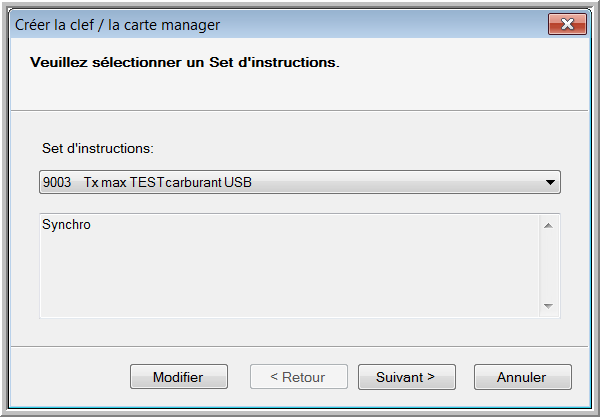Click the Synchro text in the description box
This screenshot has height=417, width=600.
pos(66,225)
